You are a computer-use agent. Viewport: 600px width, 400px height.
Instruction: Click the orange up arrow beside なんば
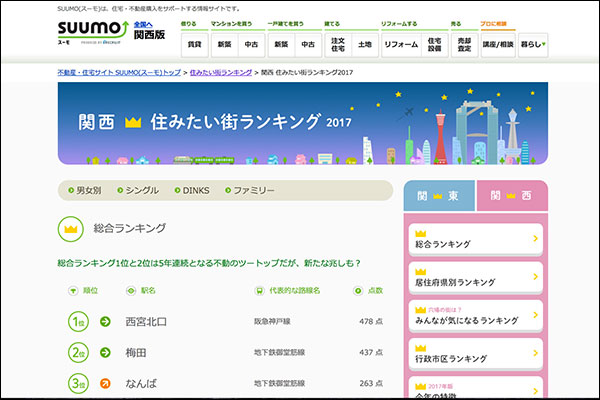106,383
